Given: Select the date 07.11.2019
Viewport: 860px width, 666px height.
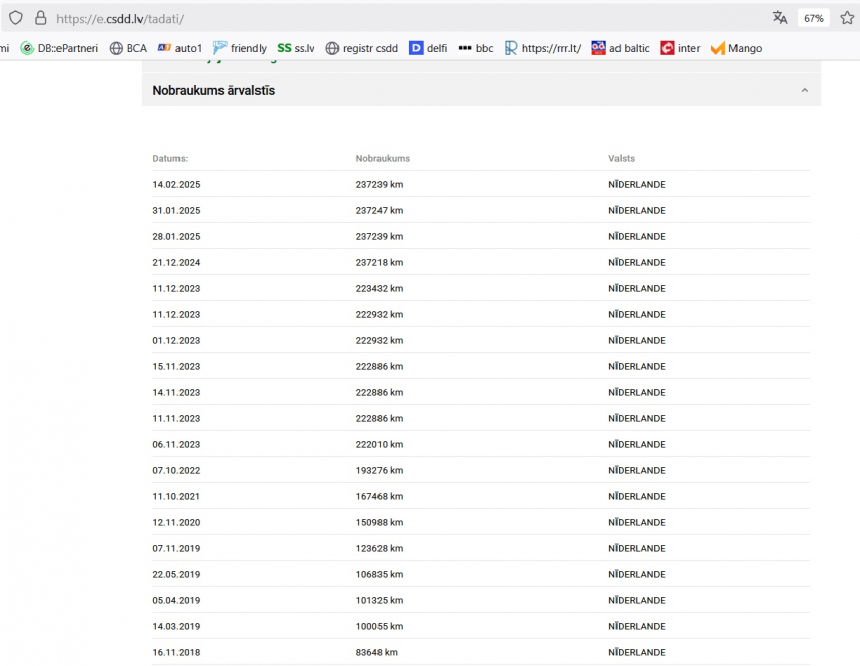Looking at the screenshot, I should pos(176,549).
